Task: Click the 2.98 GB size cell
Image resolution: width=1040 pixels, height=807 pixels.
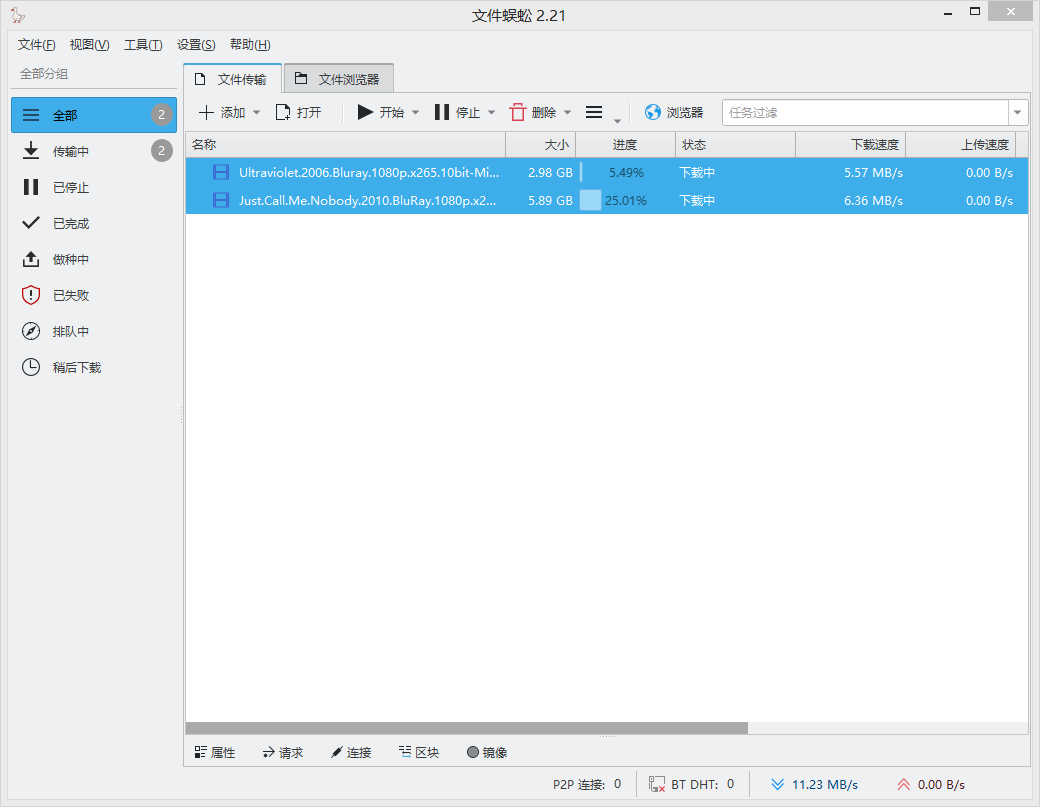Action: click(550, 172)
